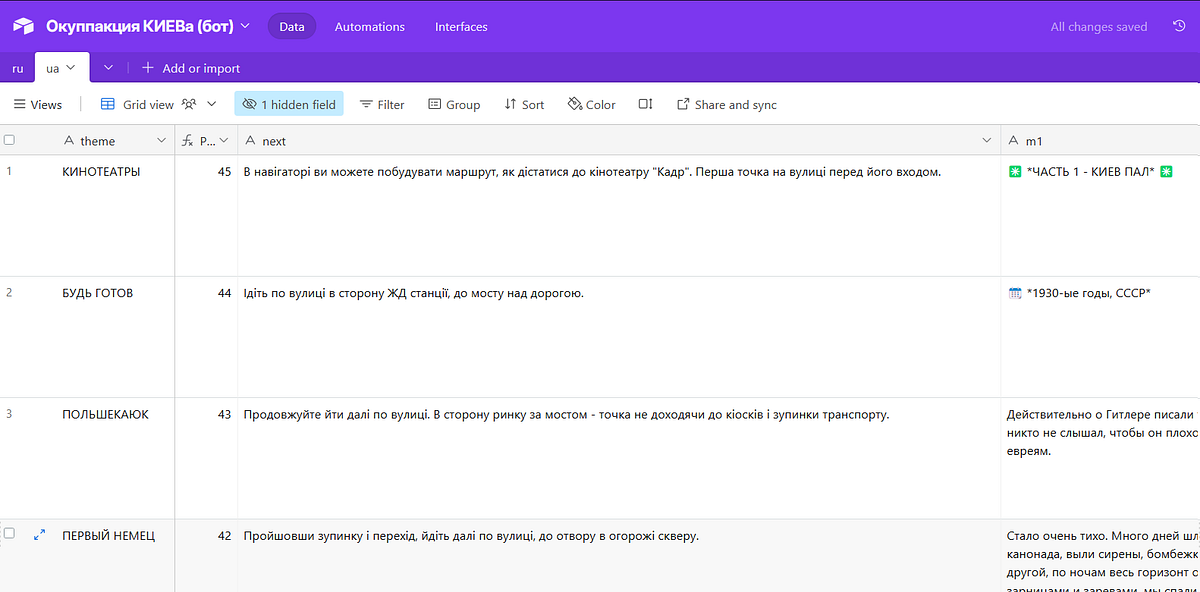
Task: Open the P... column dropdown arrow
Action: coord(224,141)
